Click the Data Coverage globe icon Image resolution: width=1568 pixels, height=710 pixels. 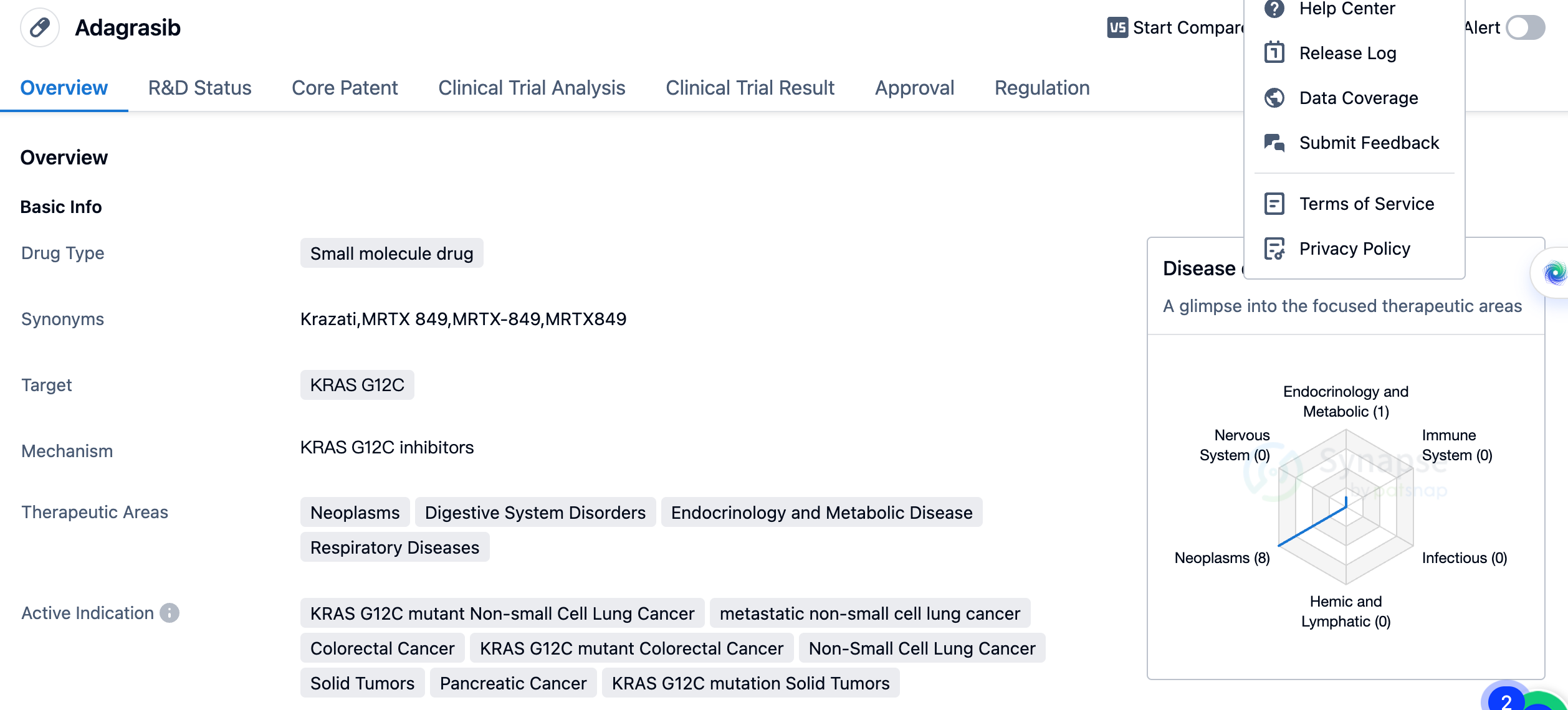click(x=1274, y=98)
